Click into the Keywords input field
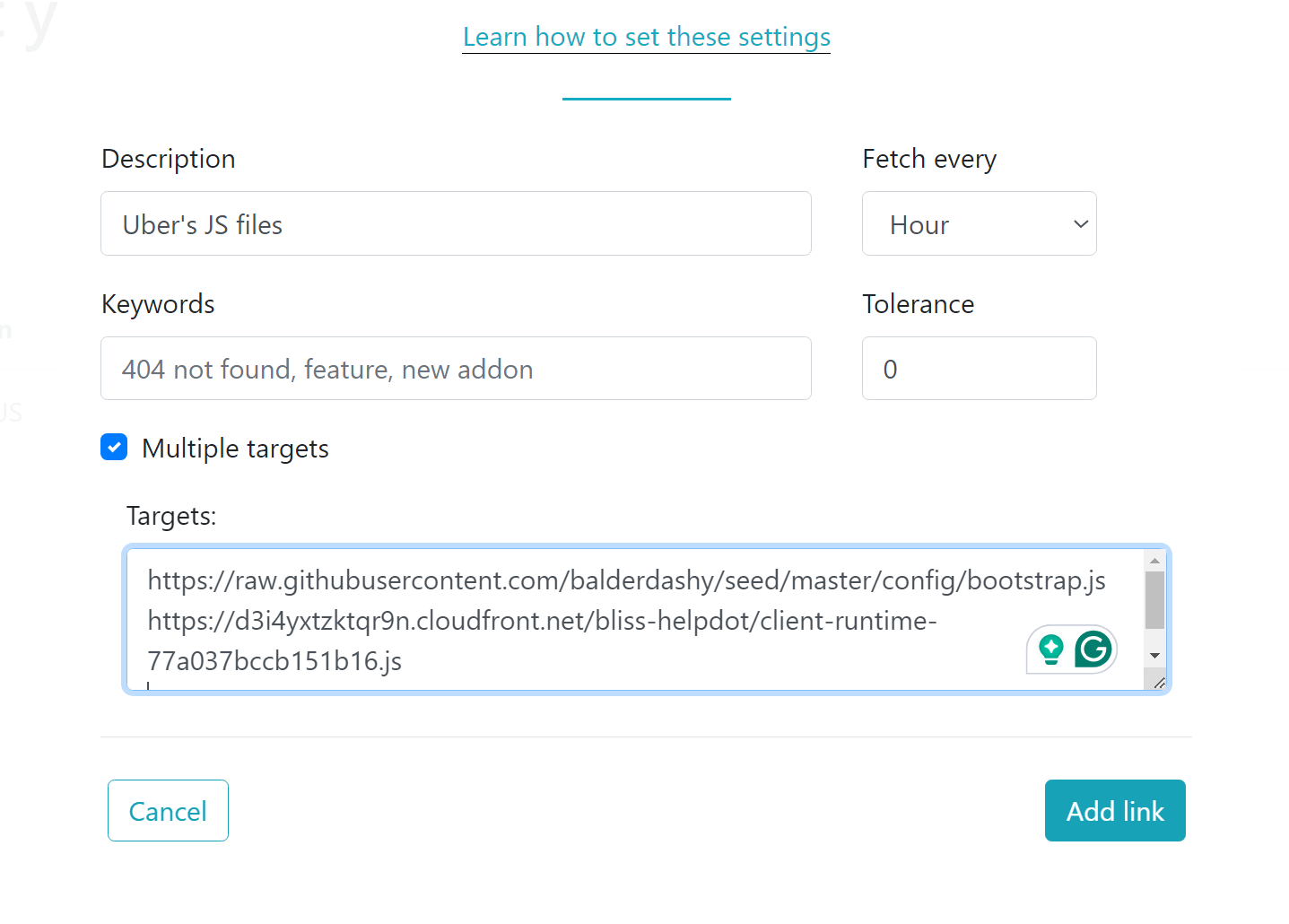Viewport: 1289px width, 924px height. click(x=456, y=369)
